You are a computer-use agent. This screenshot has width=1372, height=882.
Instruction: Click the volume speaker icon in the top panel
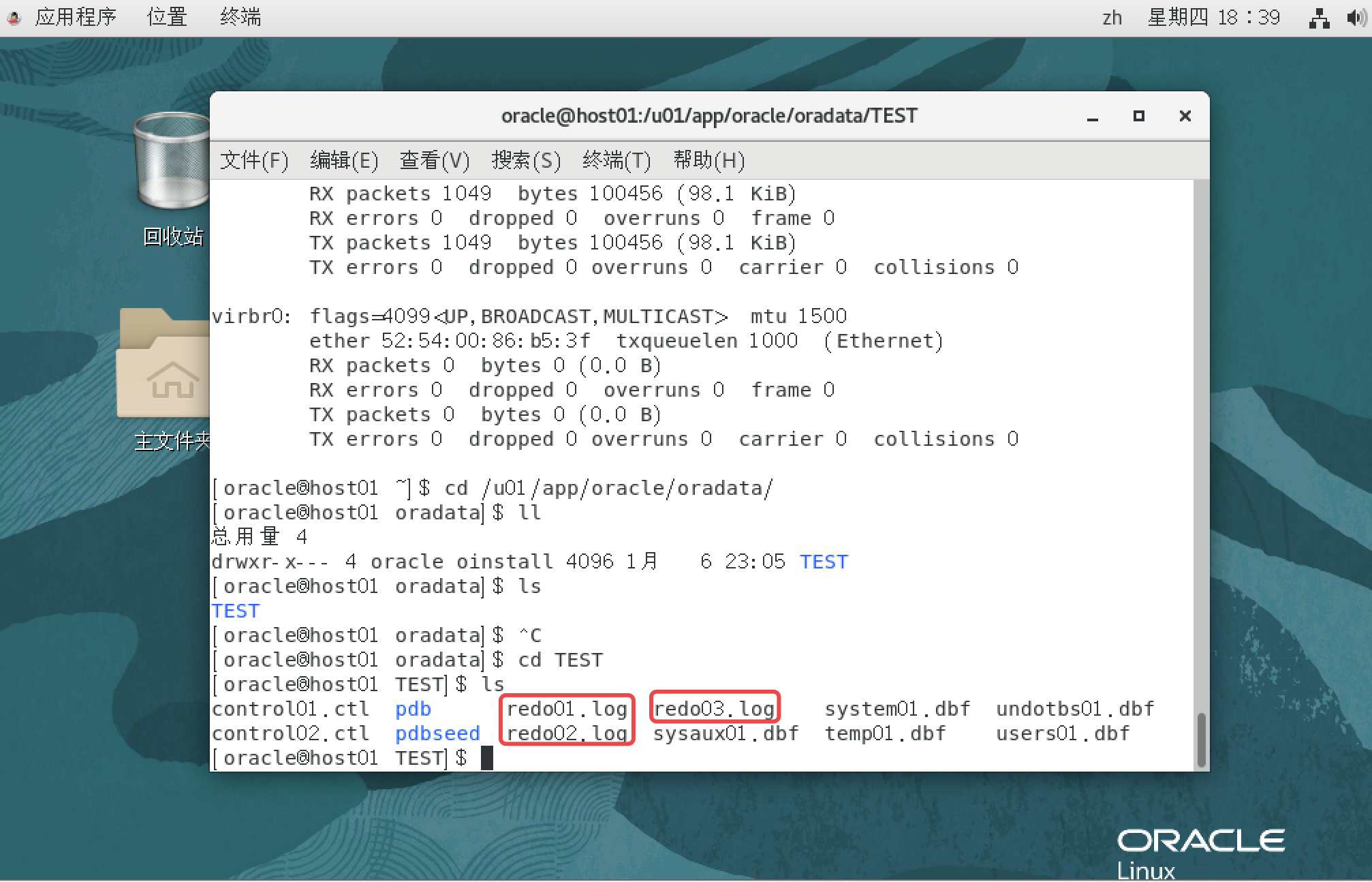(1355, 17)
